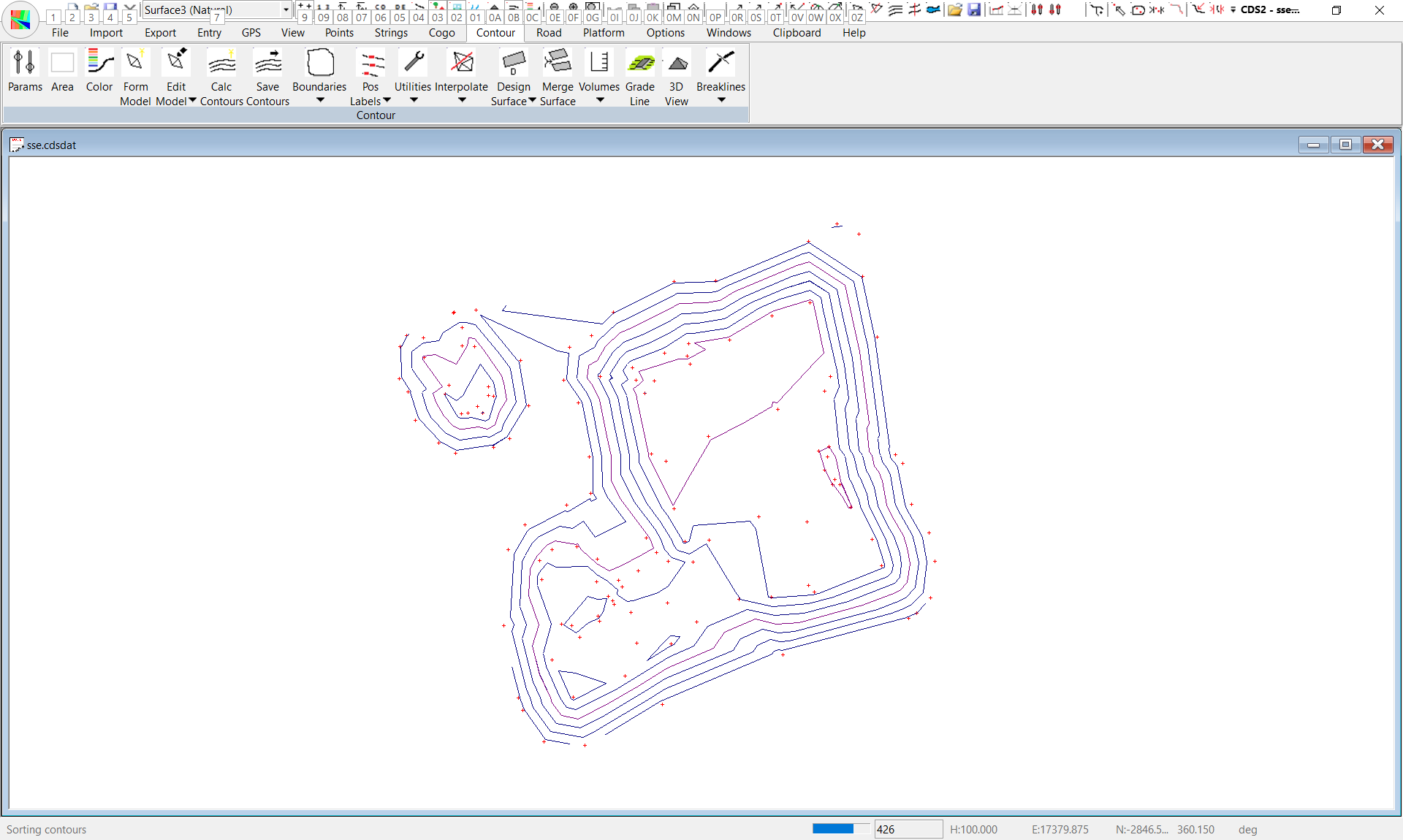1403x840 pixels.
Task: Click the Help menu
Action: (853, 33)
